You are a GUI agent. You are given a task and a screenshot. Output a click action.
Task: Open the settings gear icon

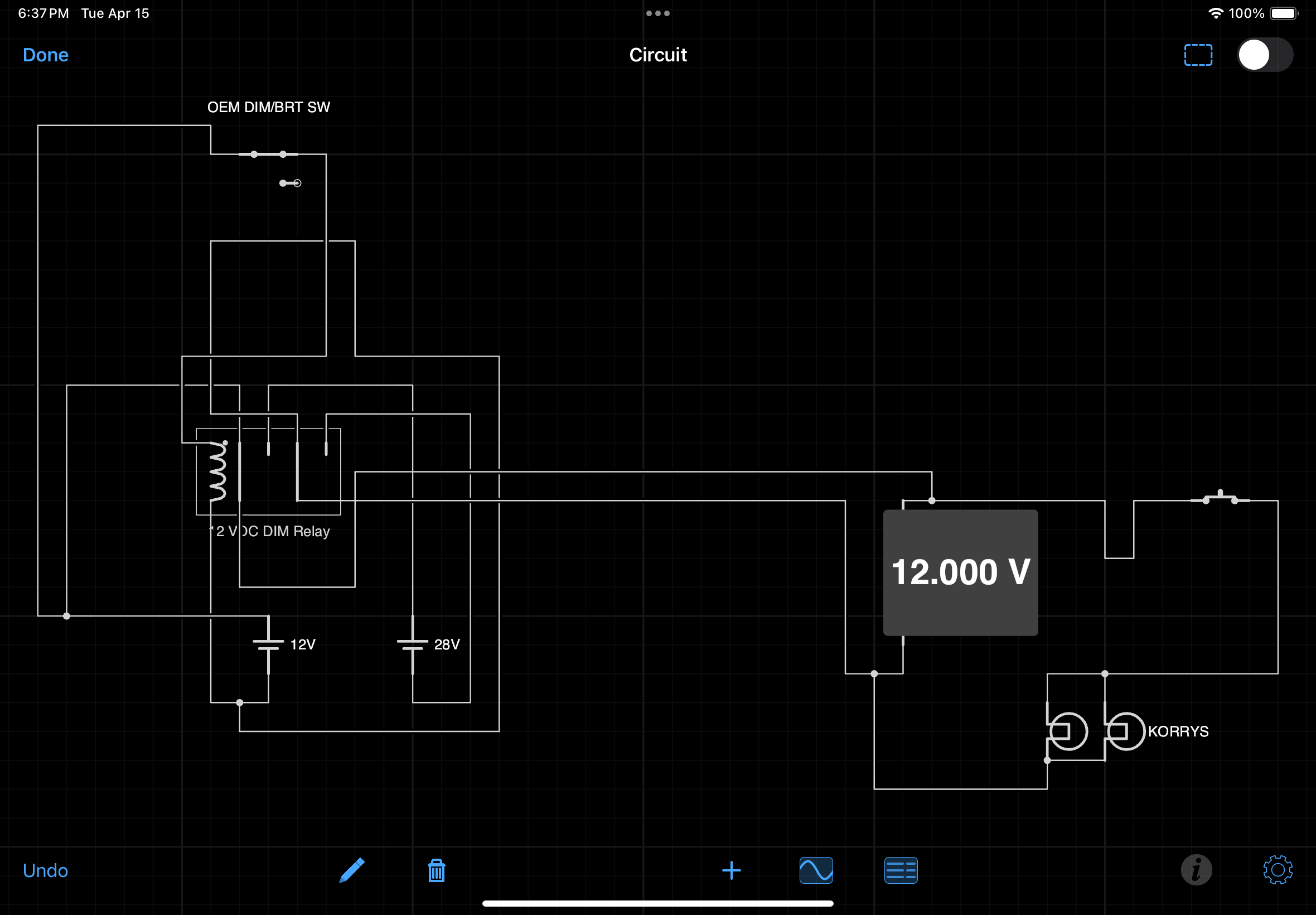(1278, 870)
